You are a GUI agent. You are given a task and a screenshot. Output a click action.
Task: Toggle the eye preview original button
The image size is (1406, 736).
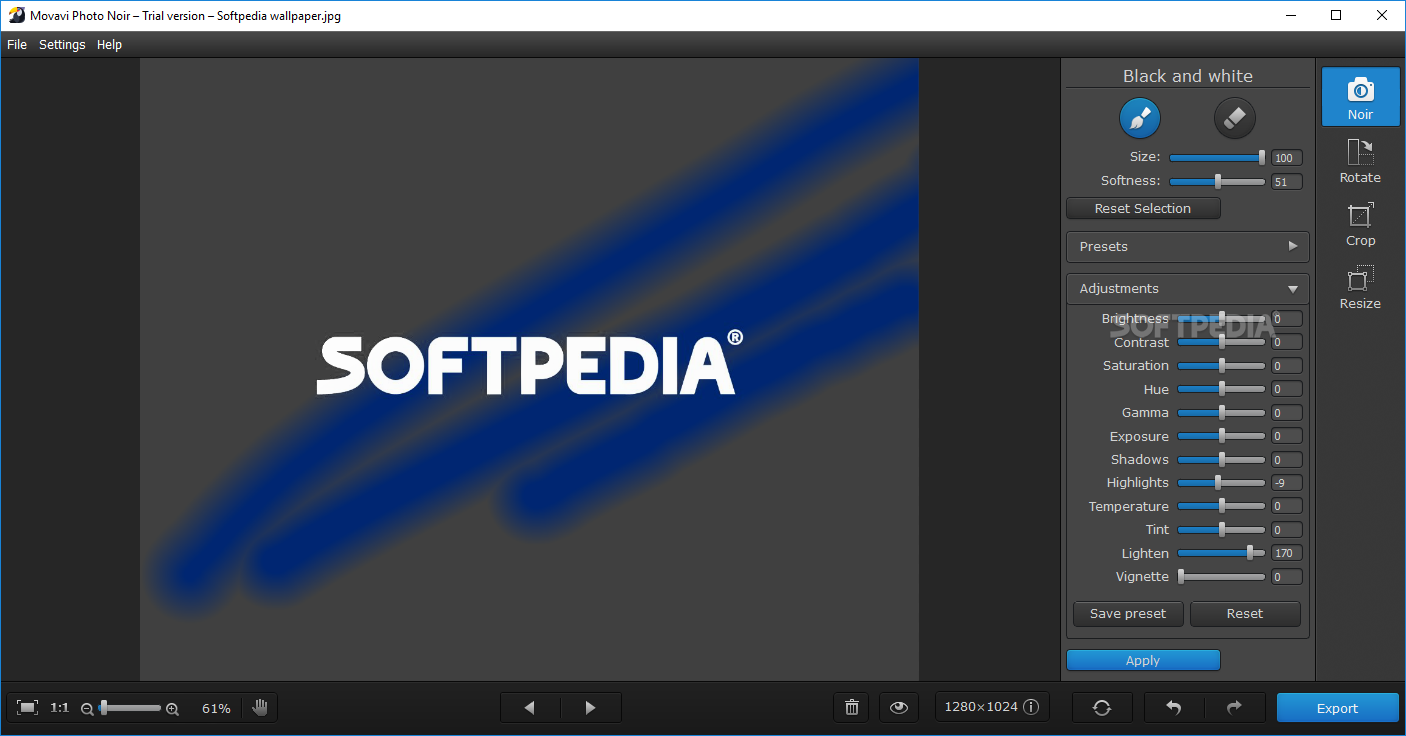[899, 708]
